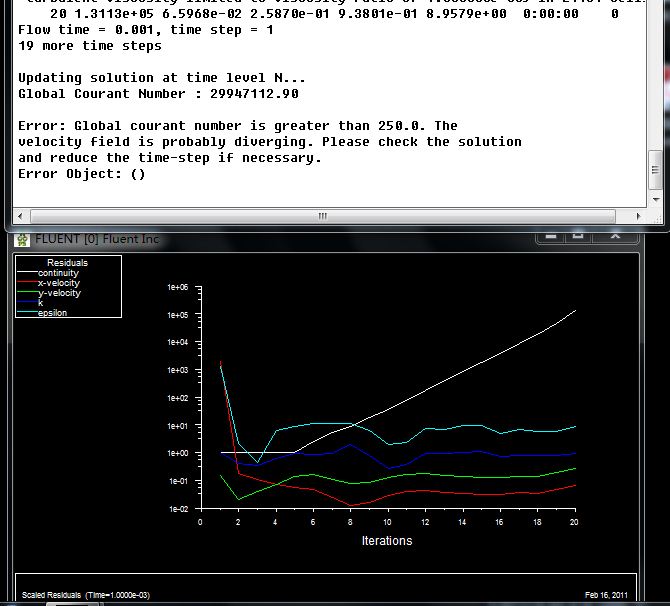Click the Residuals legend heading
This screenshot has width=670, height=606.
point(67,263)
